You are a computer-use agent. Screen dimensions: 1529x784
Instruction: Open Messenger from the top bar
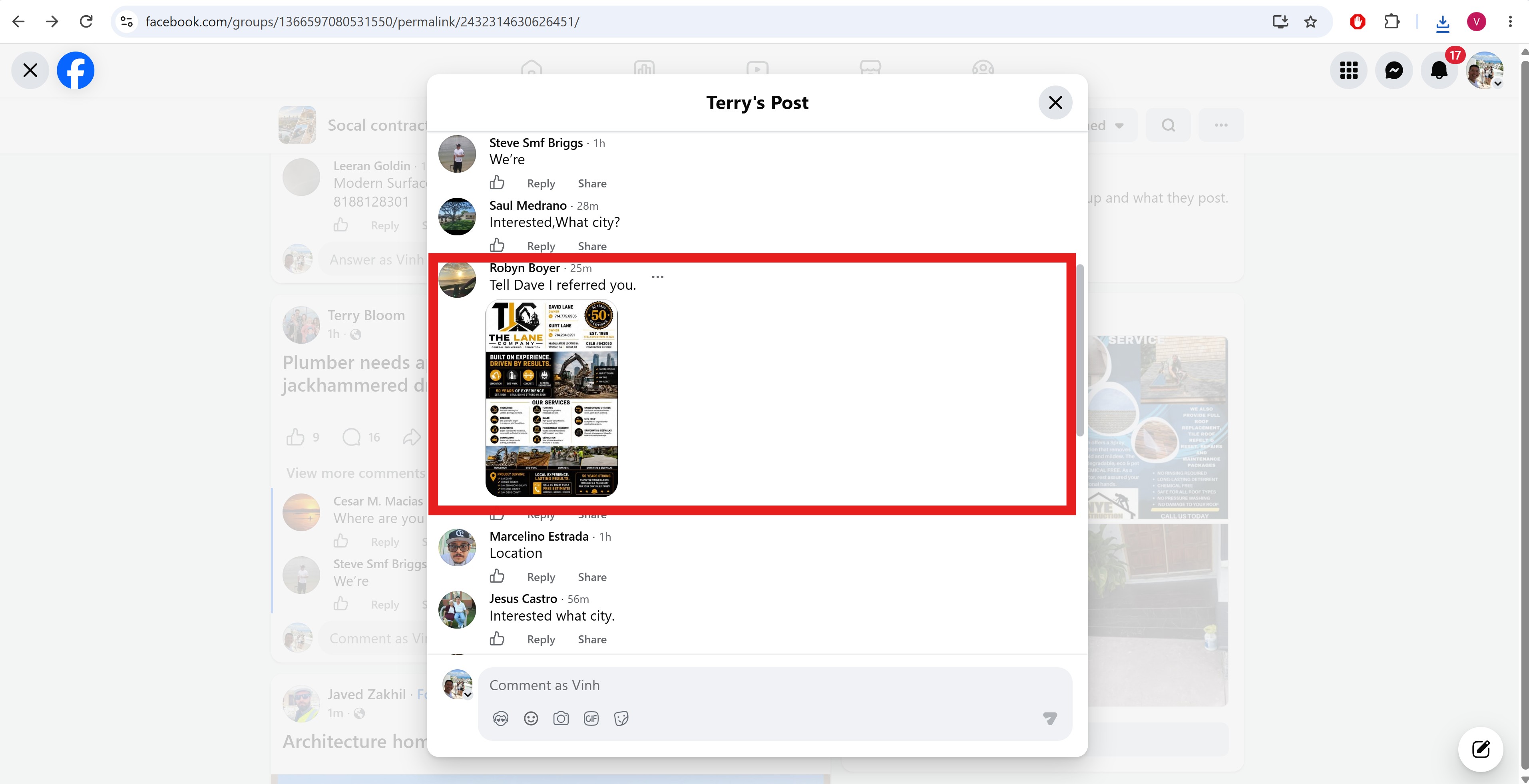point(1394,70)
